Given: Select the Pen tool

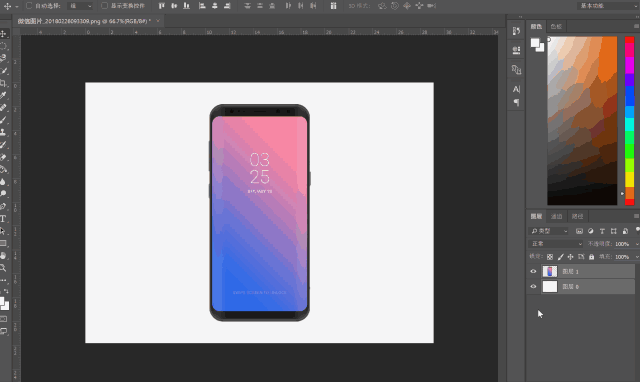Looking at the screenshot, I should [3, 207].
